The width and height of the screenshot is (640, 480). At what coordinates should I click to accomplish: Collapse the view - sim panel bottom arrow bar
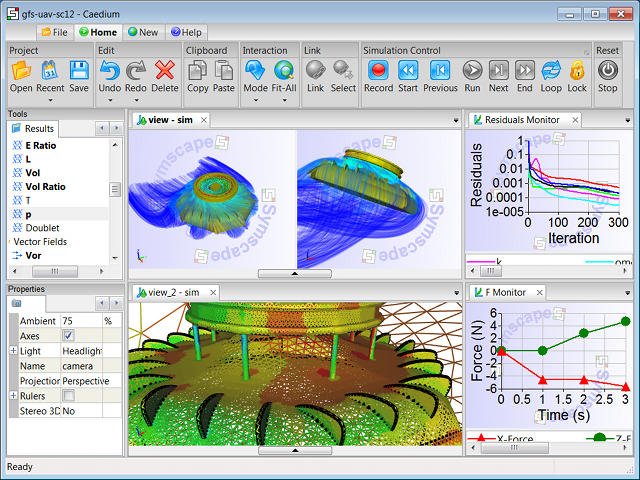point(295,273)
